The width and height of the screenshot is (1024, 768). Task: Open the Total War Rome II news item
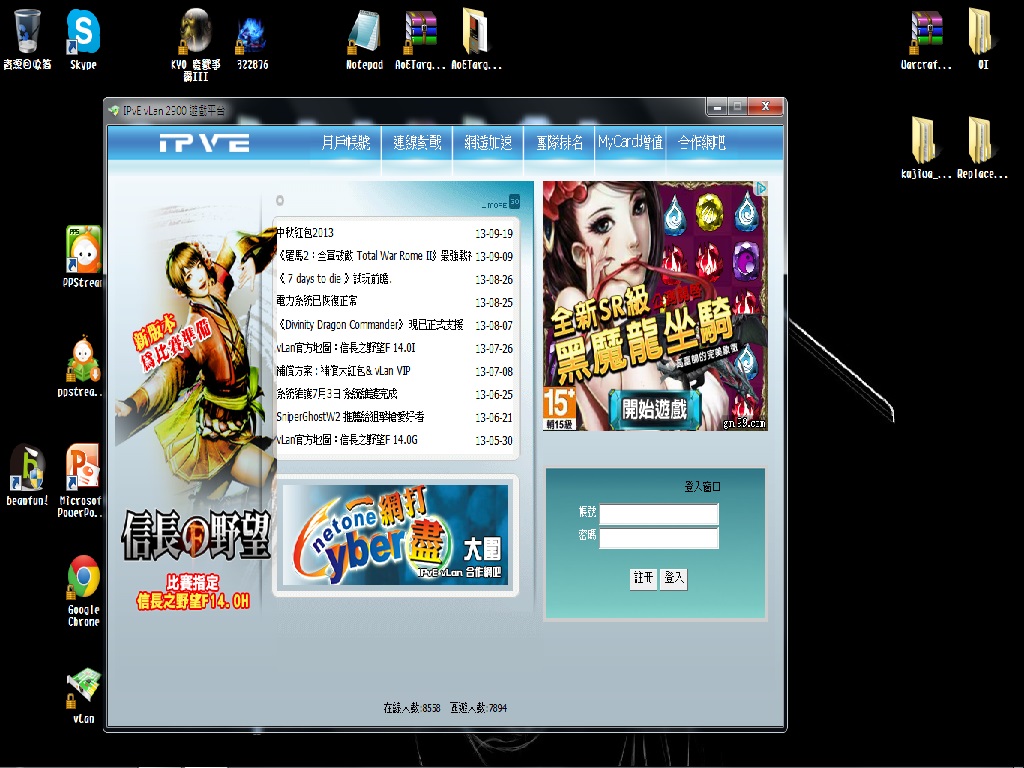point(374,255)
